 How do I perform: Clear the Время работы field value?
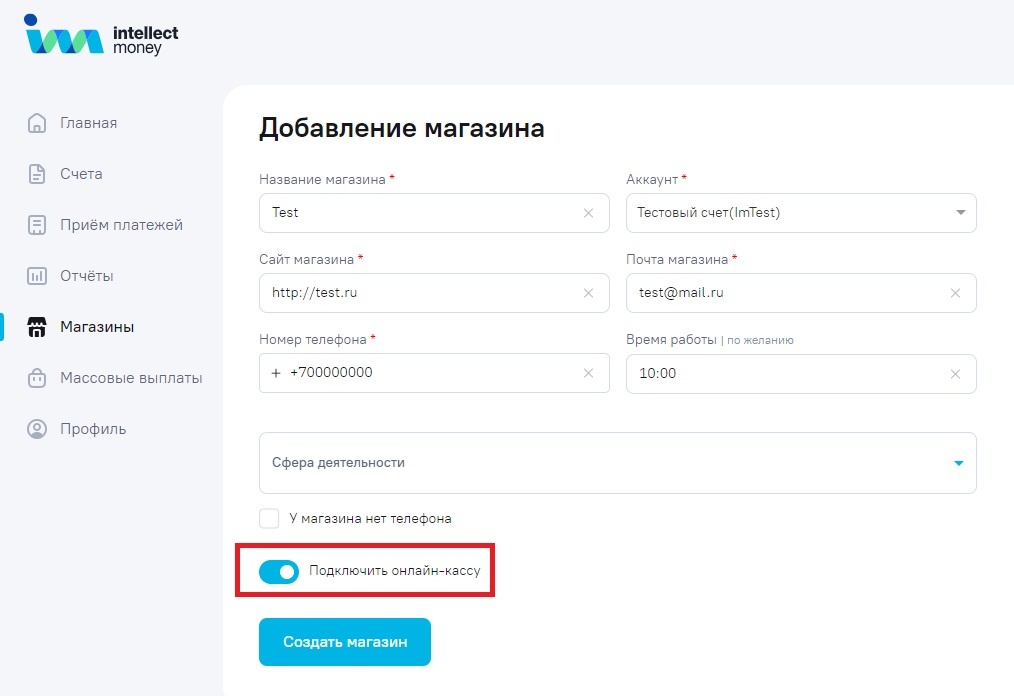click(x=955, y=374)
